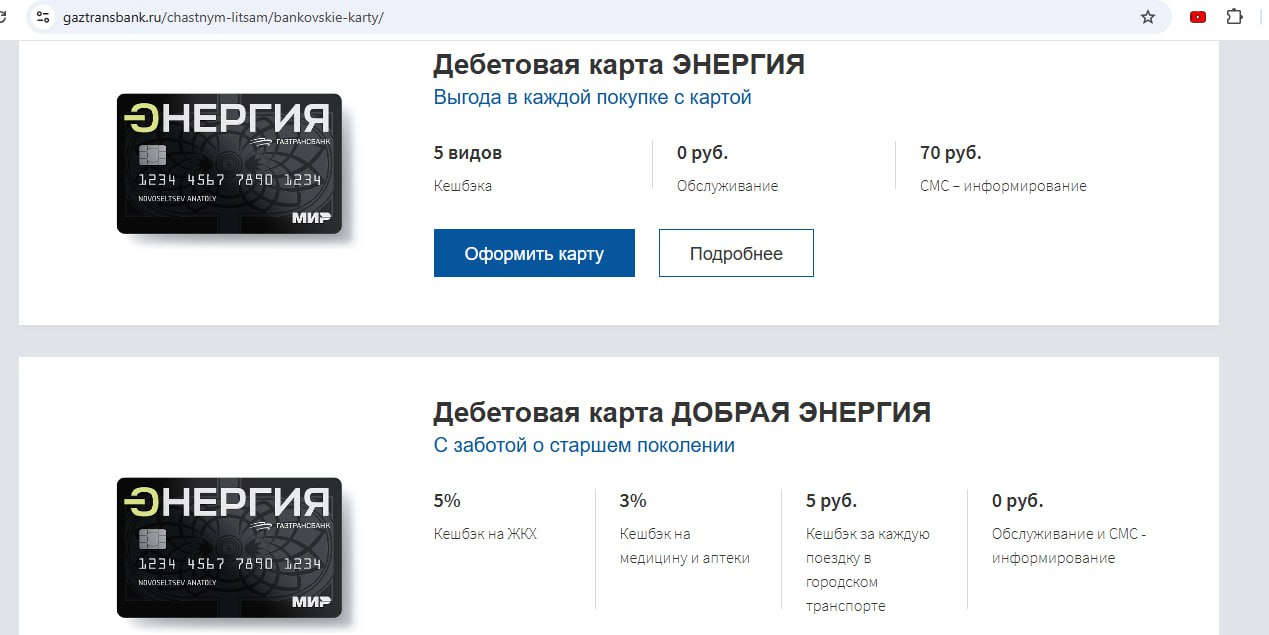The width and height of the screenshot is (1269, 635).
Task: Click the МИР logo on ДОБРАЯ ЭНЕРГИЯ card image
Action: 310,601
